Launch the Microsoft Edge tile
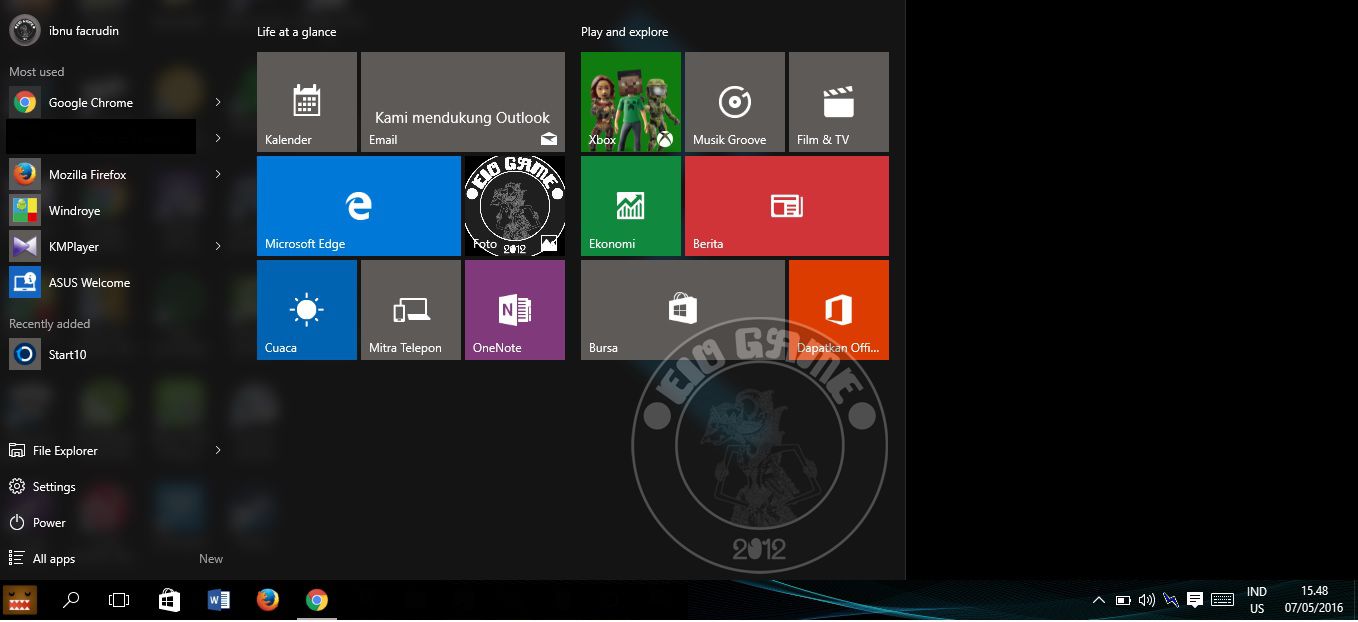Viewport: 1358px width, 622px height. tap(359, 206)
